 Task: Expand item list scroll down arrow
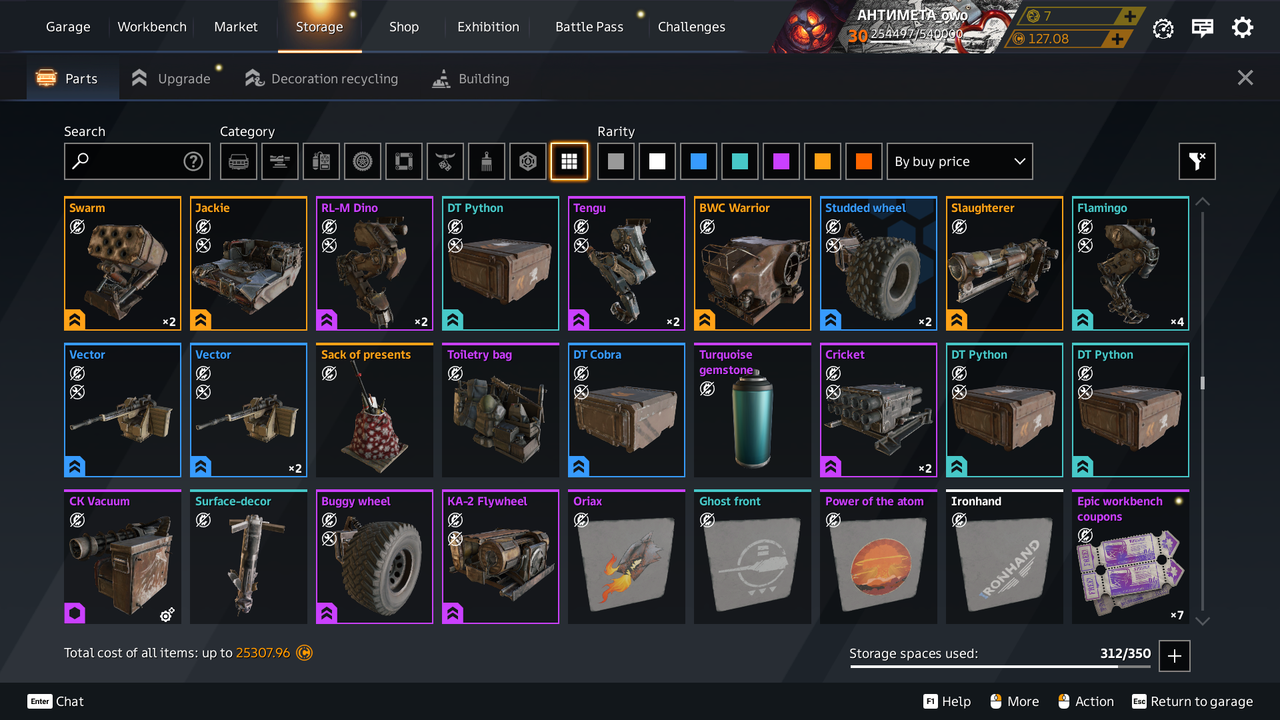pos(1203,621)
